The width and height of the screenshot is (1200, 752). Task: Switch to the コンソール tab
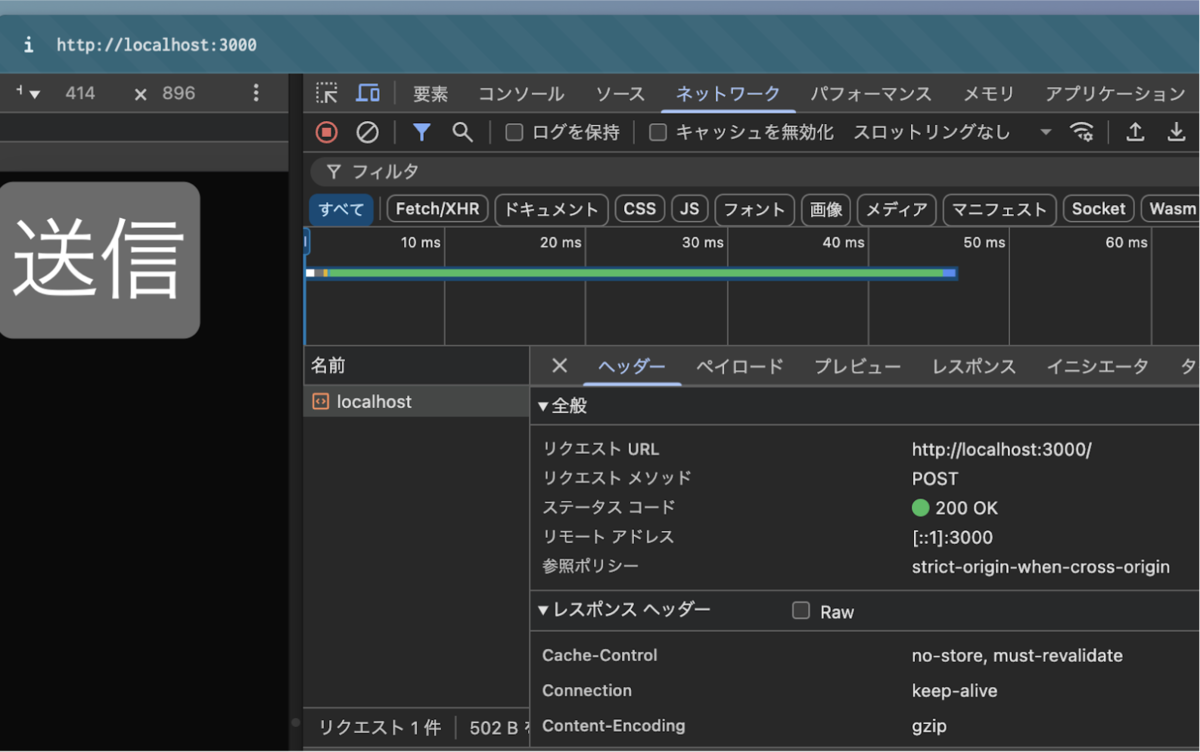click(521, 94)
